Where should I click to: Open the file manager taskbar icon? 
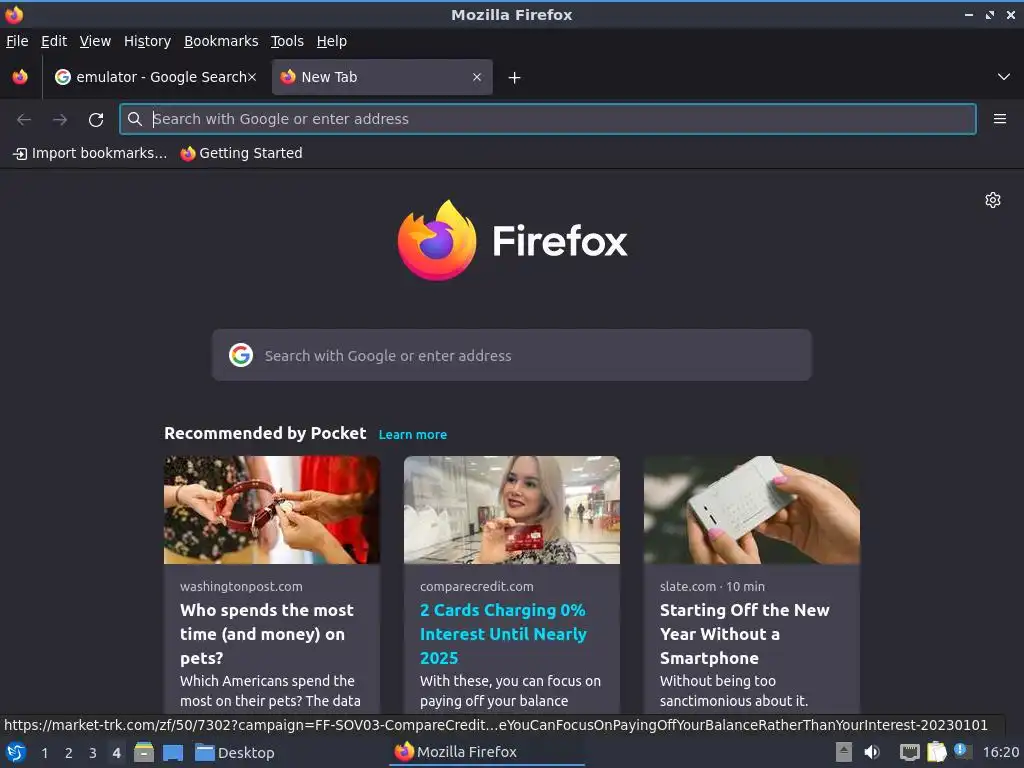tap(144, 752)
